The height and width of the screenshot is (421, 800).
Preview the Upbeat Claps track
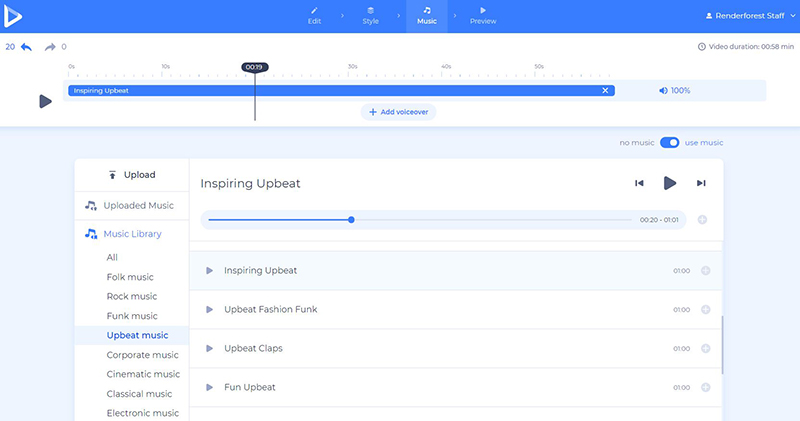tap(210, 348)
